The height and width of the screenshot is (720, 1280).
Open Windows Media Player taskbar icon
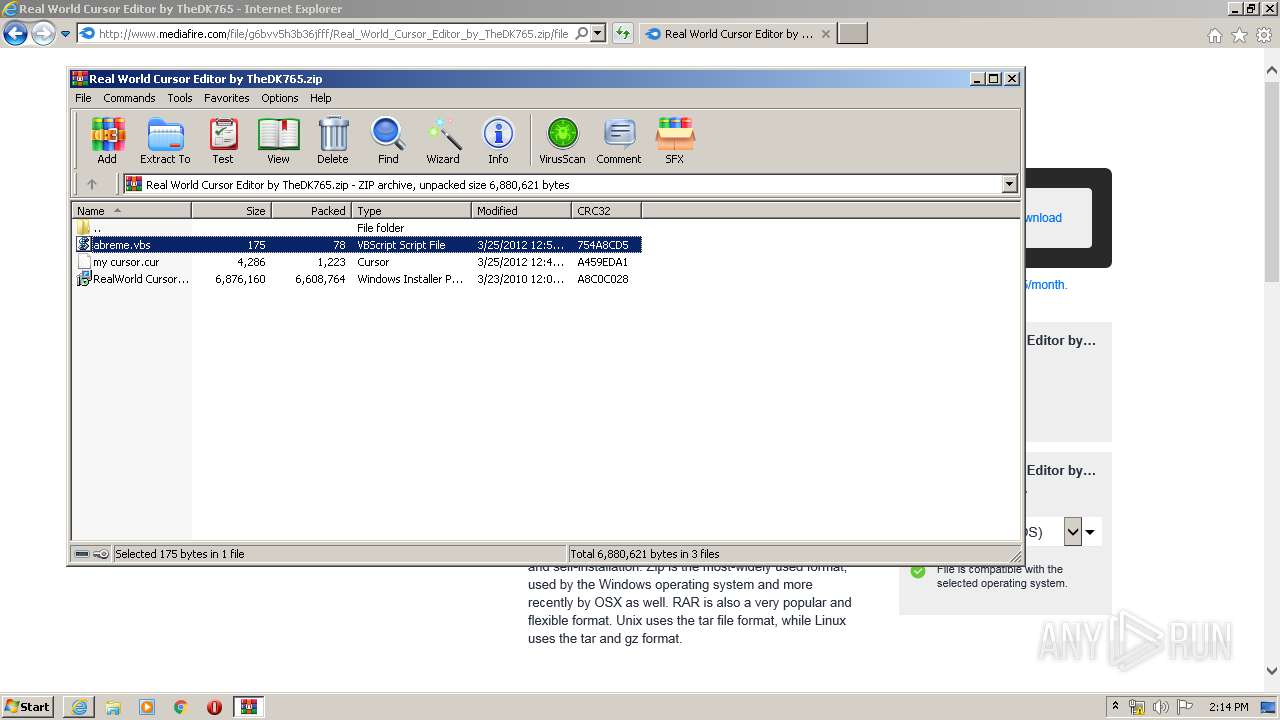click(147, 707)
